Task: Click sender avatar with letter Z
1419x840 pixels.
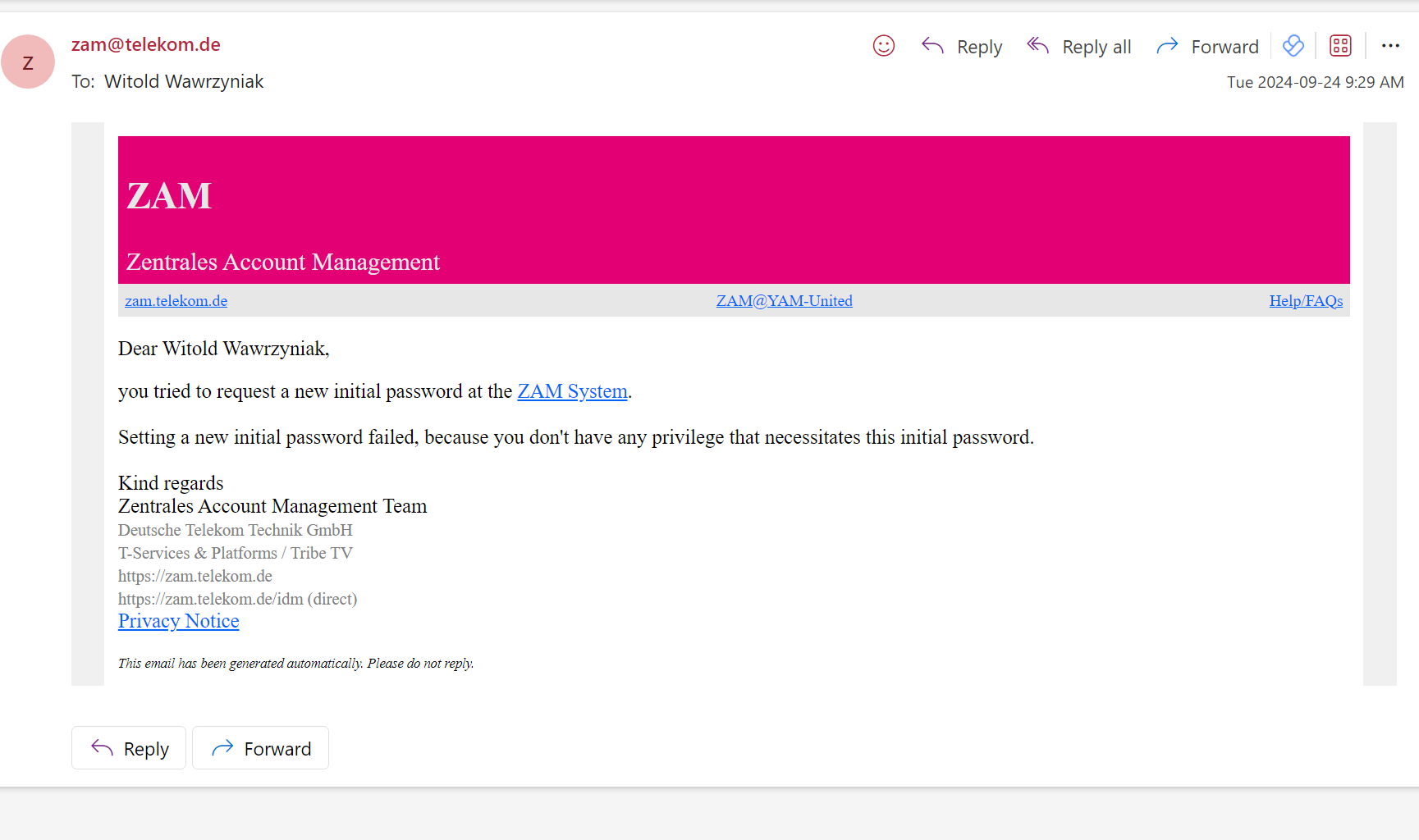Action: click(x=28, y=62)
